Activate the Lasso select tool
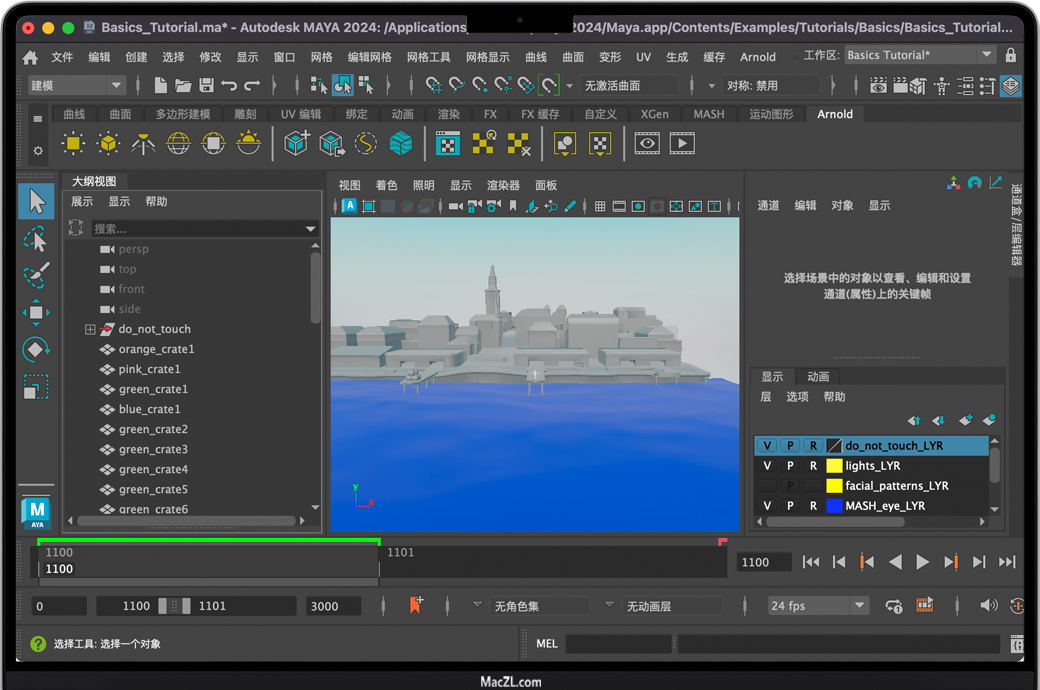Screen dimensions: 1040x690 click(x=36, y=239)
